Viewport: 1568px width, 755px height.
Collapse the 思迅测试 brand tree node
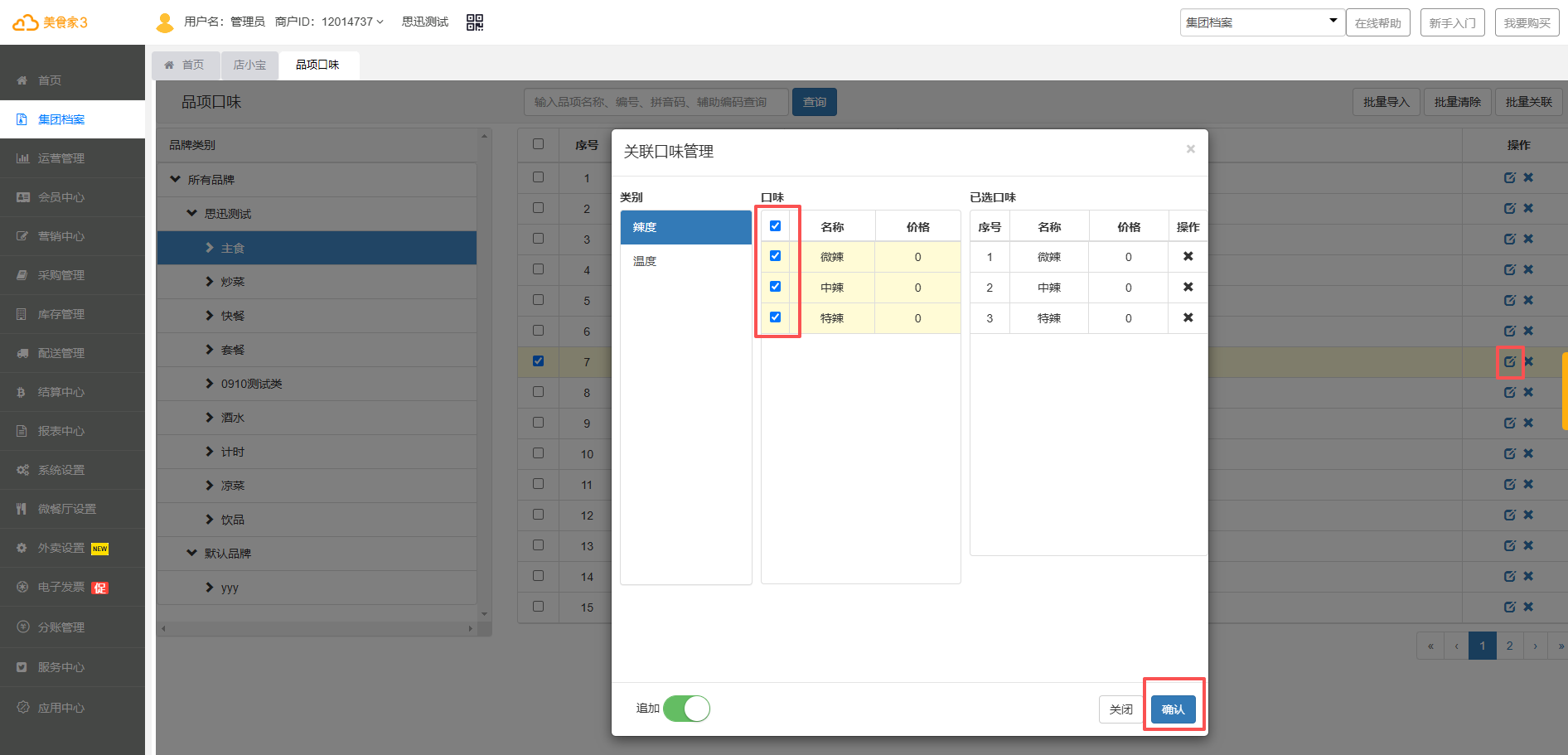click(192, 214)
